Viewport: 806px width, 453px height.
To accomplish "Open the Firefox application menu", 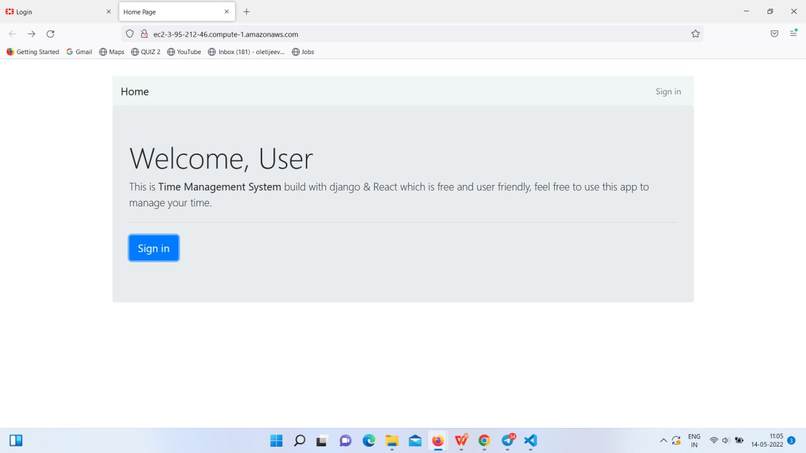I will pyautogui.click(x=794, y=33).
